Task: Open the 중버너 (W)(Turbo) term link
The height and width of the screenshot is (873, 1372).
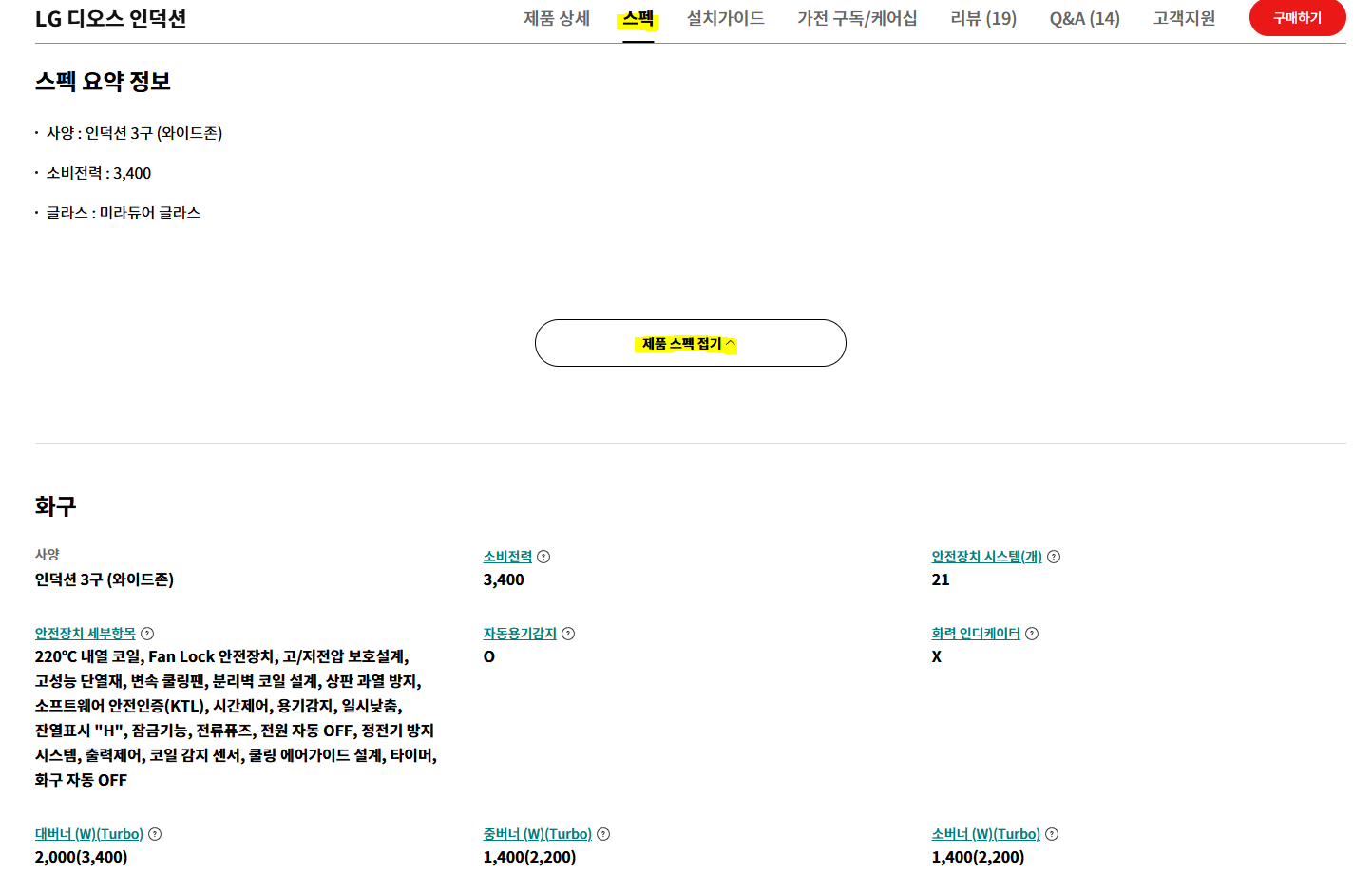Action: [x=538, y=834]
